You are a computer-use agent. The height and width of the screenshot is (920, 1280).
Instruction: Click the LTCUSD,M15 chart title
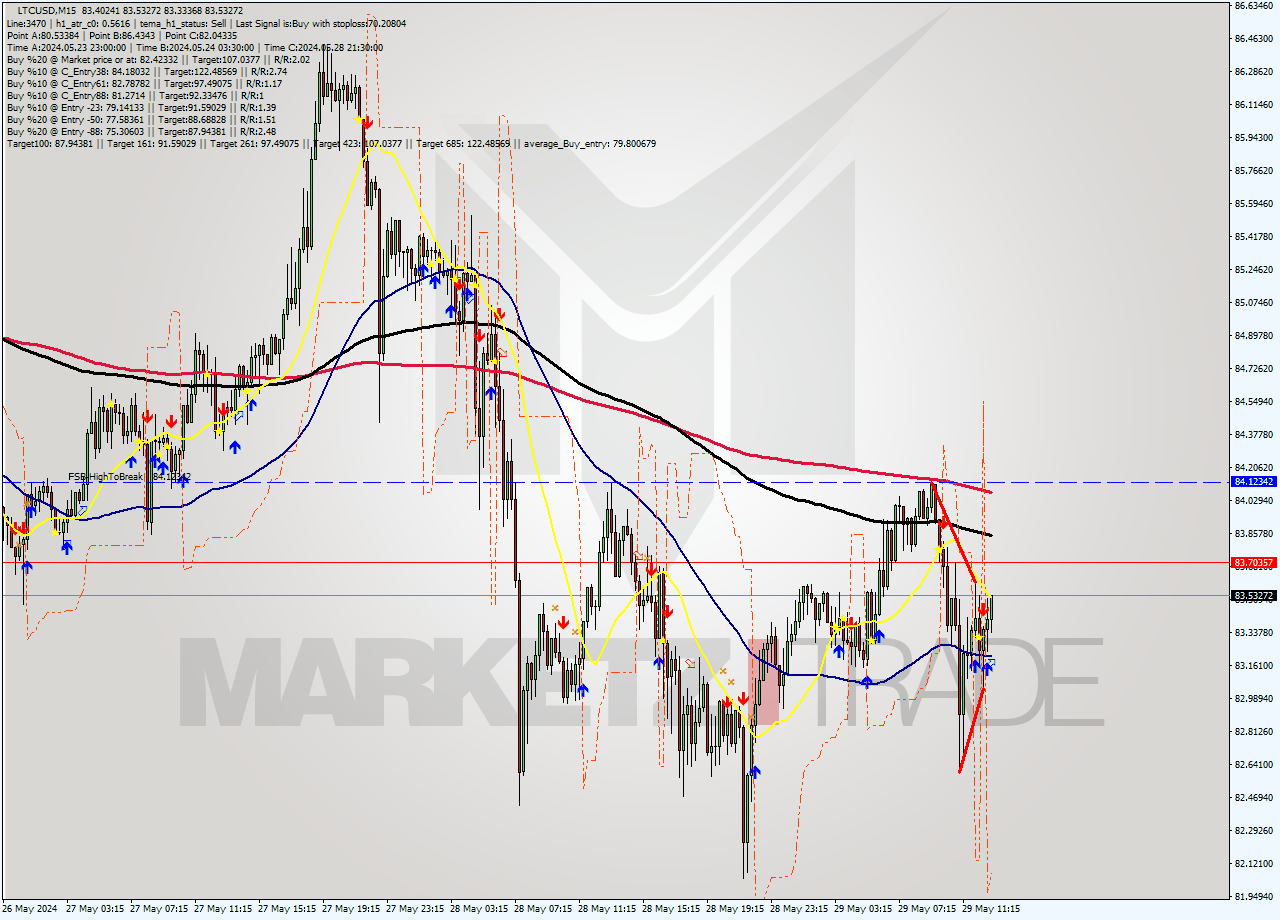tap(48, 10)
